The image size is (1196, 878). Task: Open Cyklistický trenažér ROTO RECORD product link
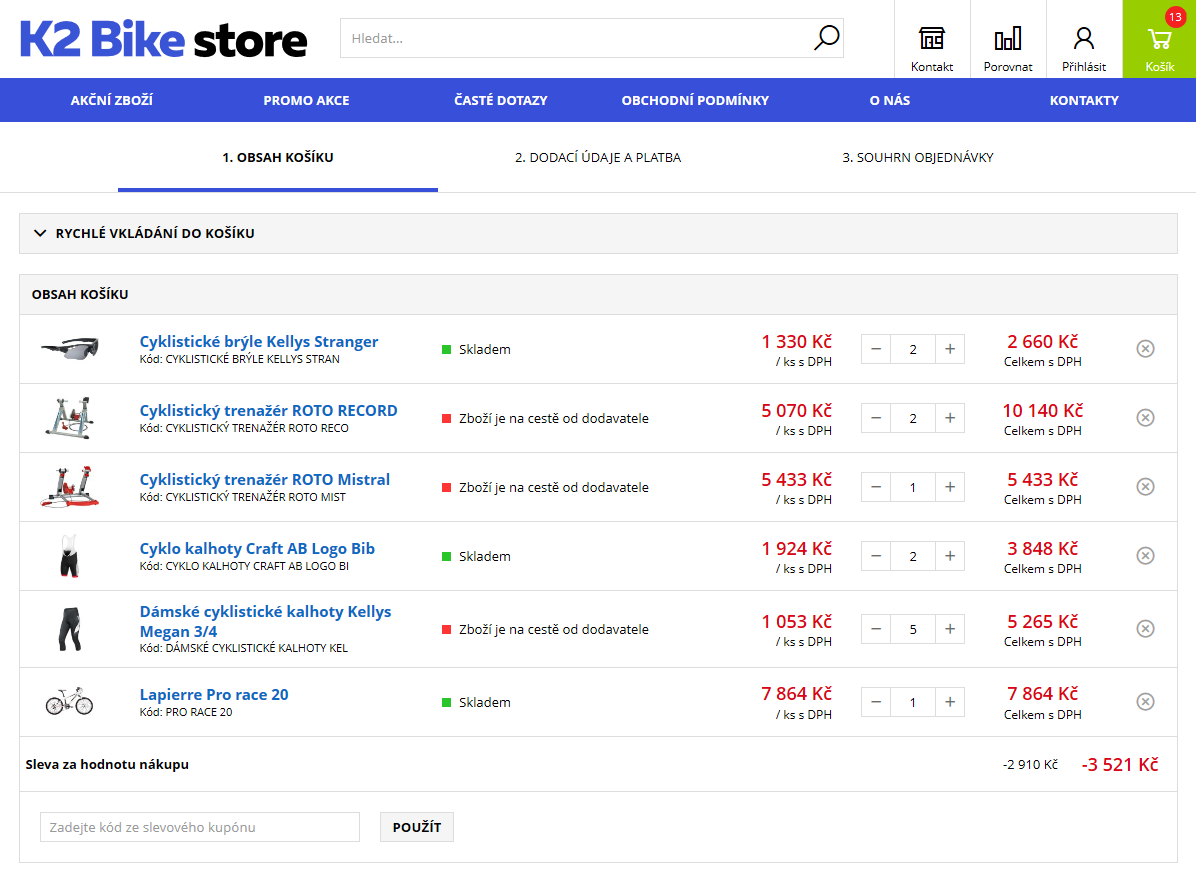pos(268,410)
